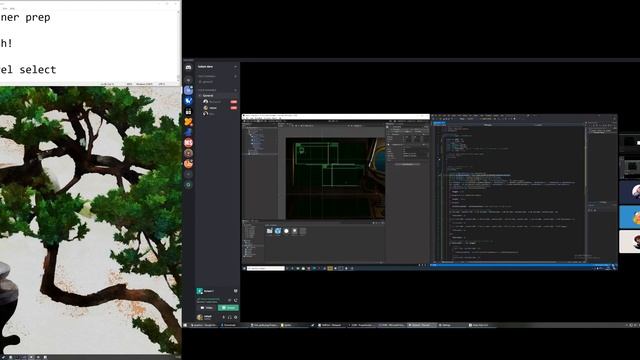Disconnect from voice call icon
This screenshot has height=360, width=640.
(x=236, y=300)
